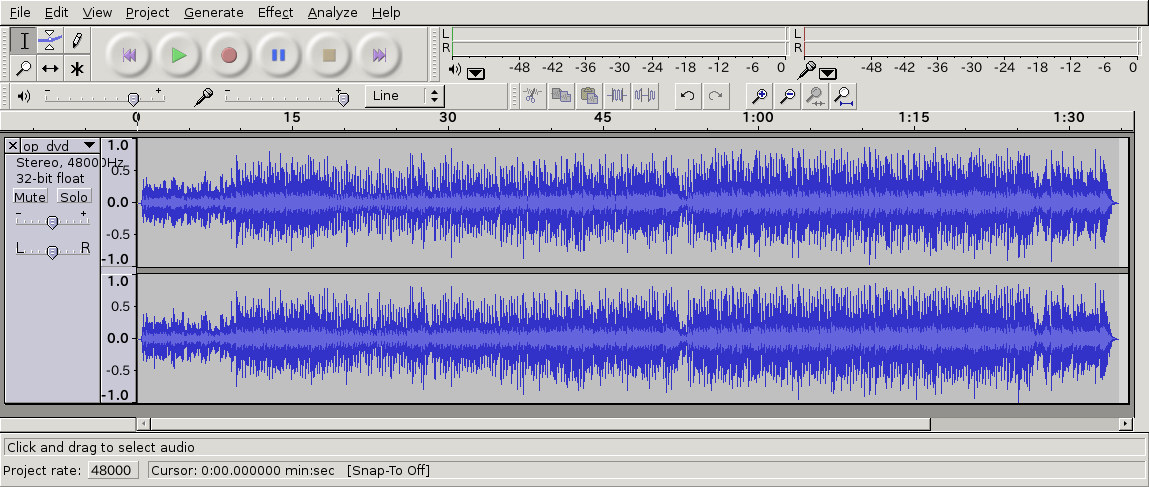Expand the input meter microphone dropdown
Image resolution: width=1149 pixels, height=487 pixels.
coord(829,72)
